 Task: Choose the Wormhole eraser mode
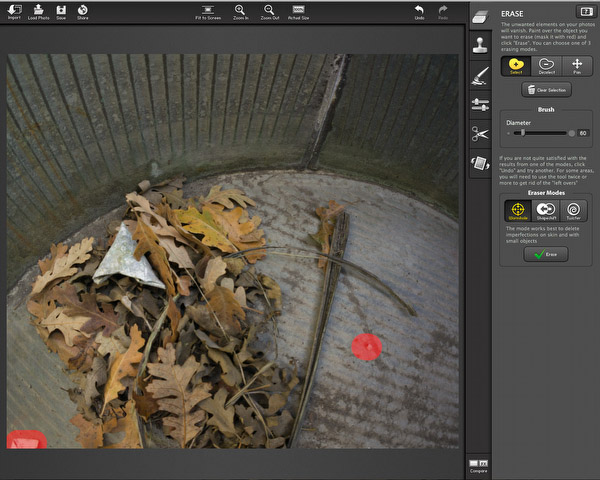[518, 211]
